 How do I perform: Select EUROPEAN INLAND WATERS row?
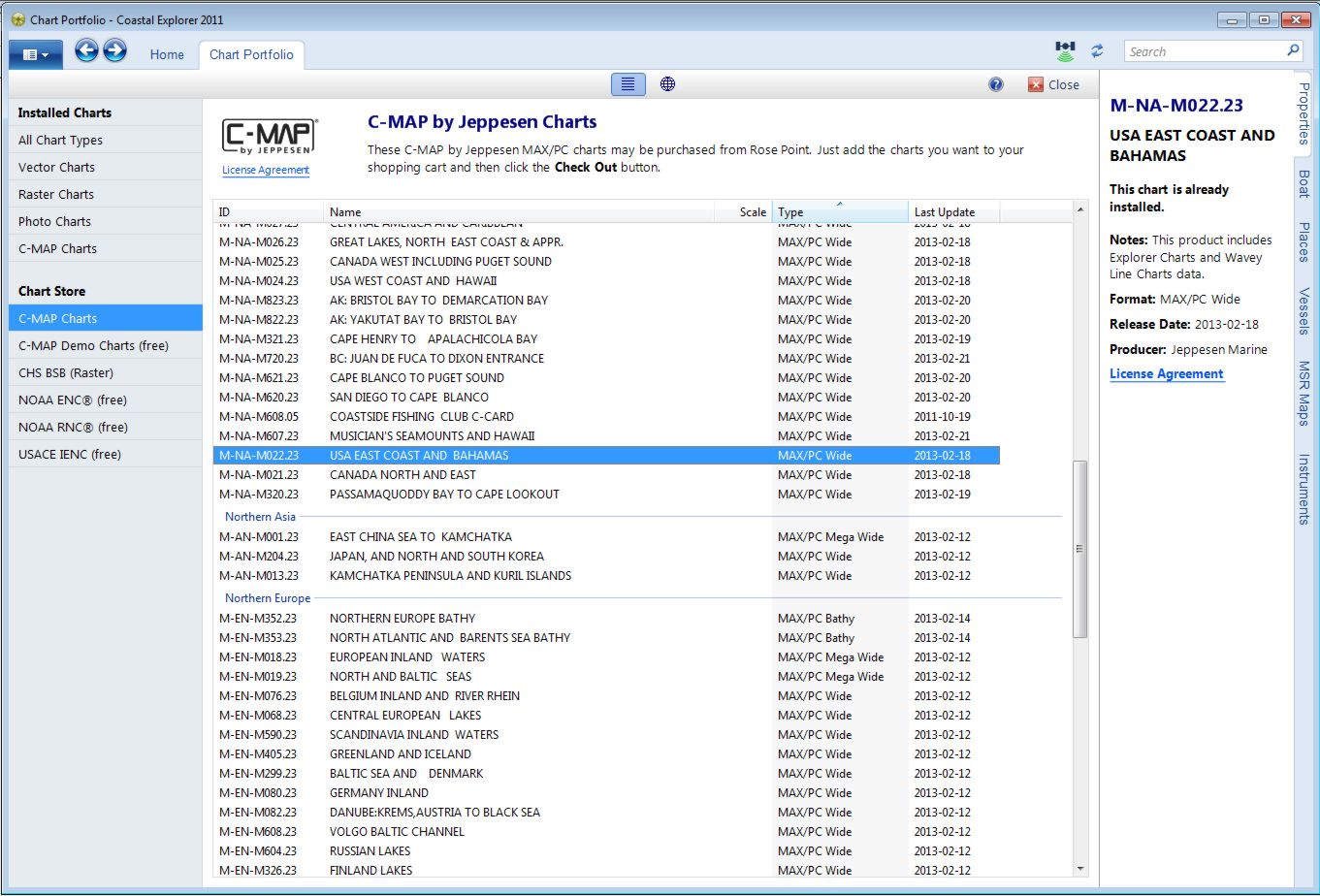pos(606,656)
